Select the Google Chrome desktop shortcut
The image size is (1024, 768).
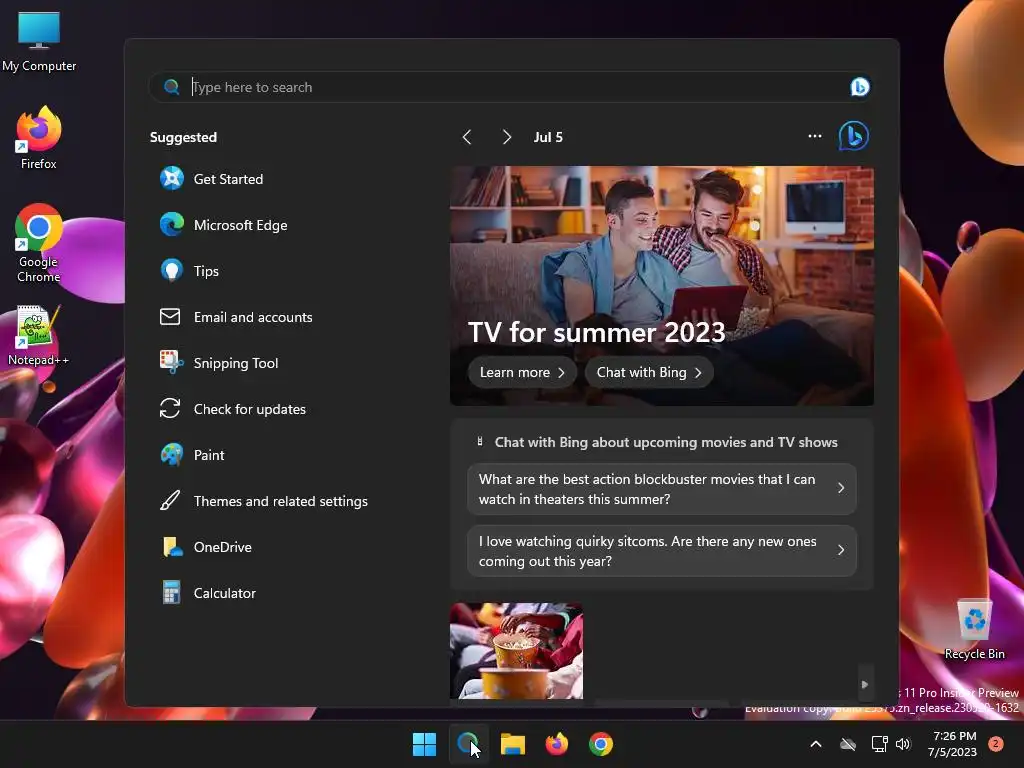[x=39, y=243]
